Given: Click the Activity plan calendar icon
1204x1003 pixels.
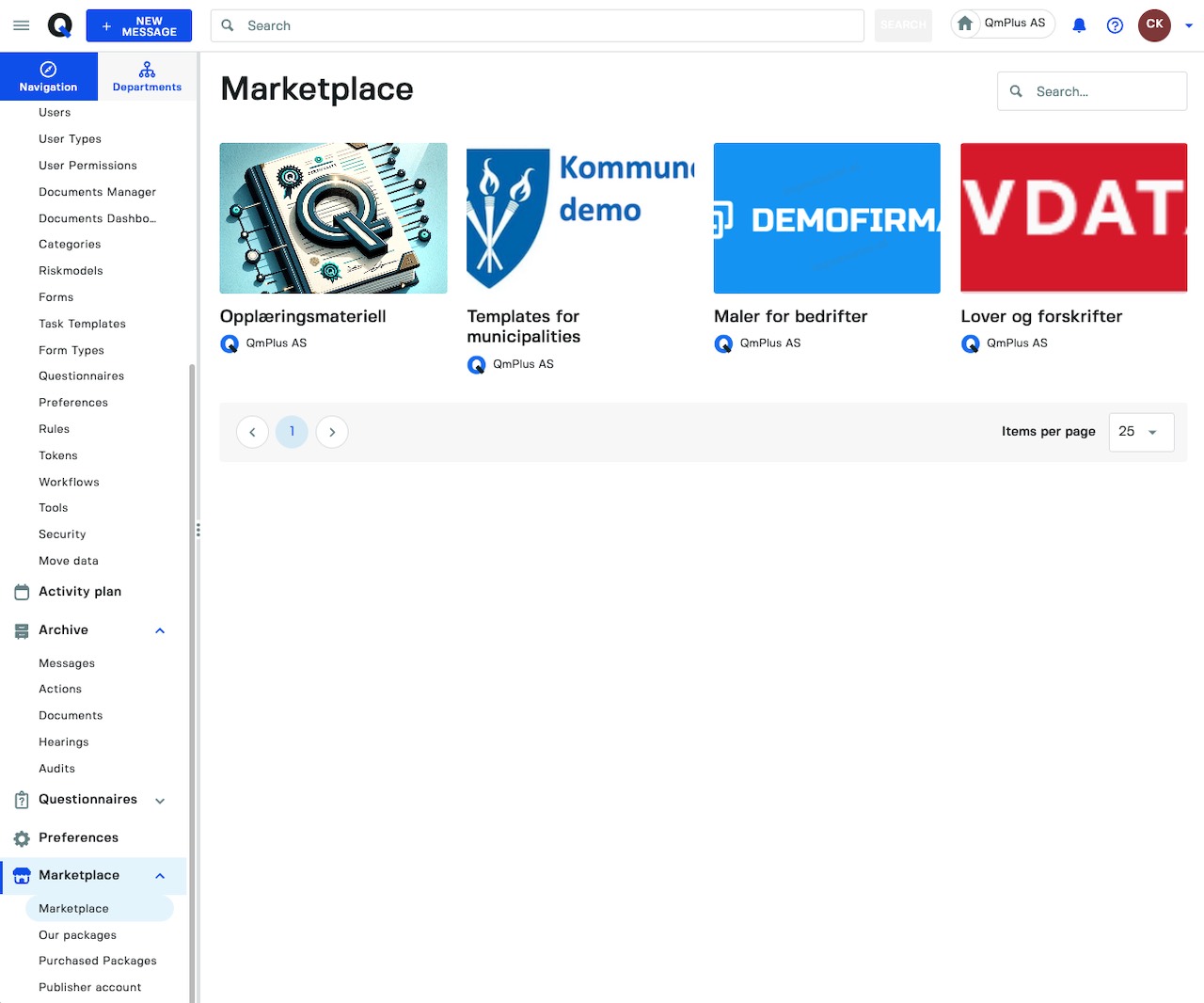Looking at the screenshot, I should click(x=22, y=592).
